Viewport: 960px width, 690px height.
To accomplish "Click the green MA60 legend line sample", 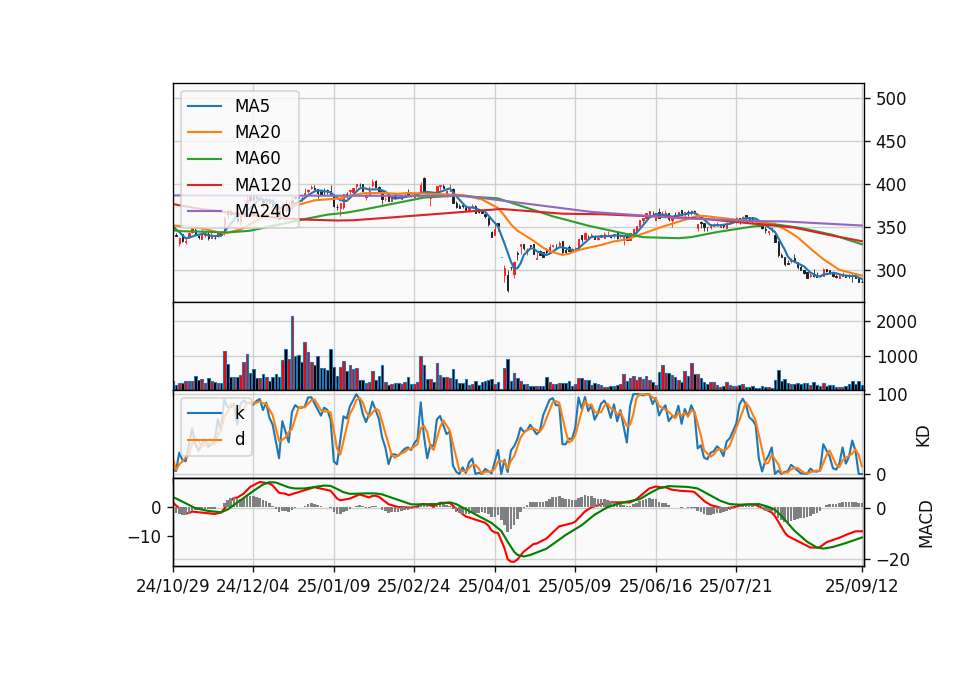I will click(x=204, y=159).
